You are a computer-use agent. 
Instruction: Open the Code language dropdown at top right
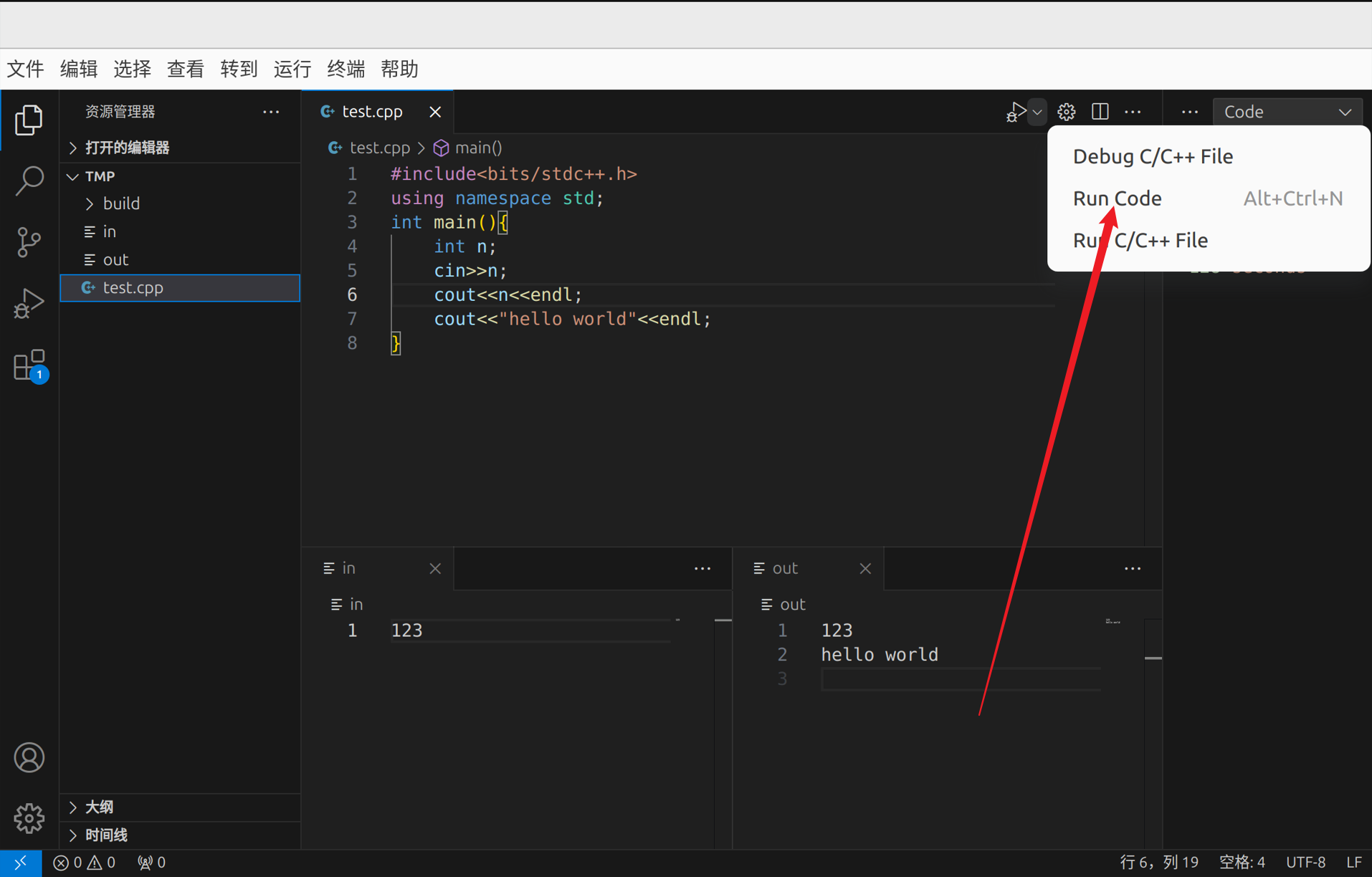tap(1287, 111)
